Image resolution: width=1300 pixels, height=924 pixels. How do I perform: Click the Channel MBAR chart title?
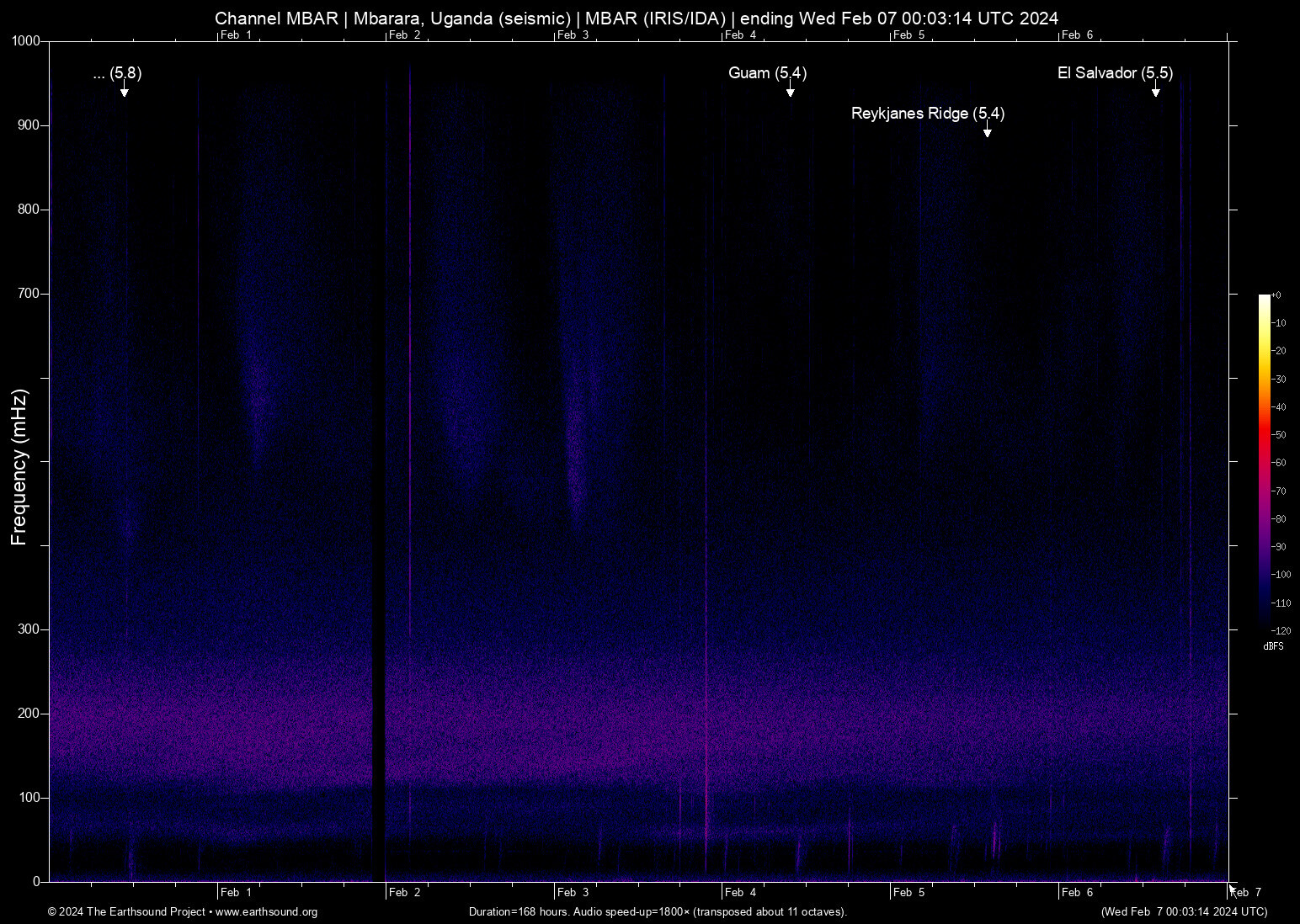[636, 18]
